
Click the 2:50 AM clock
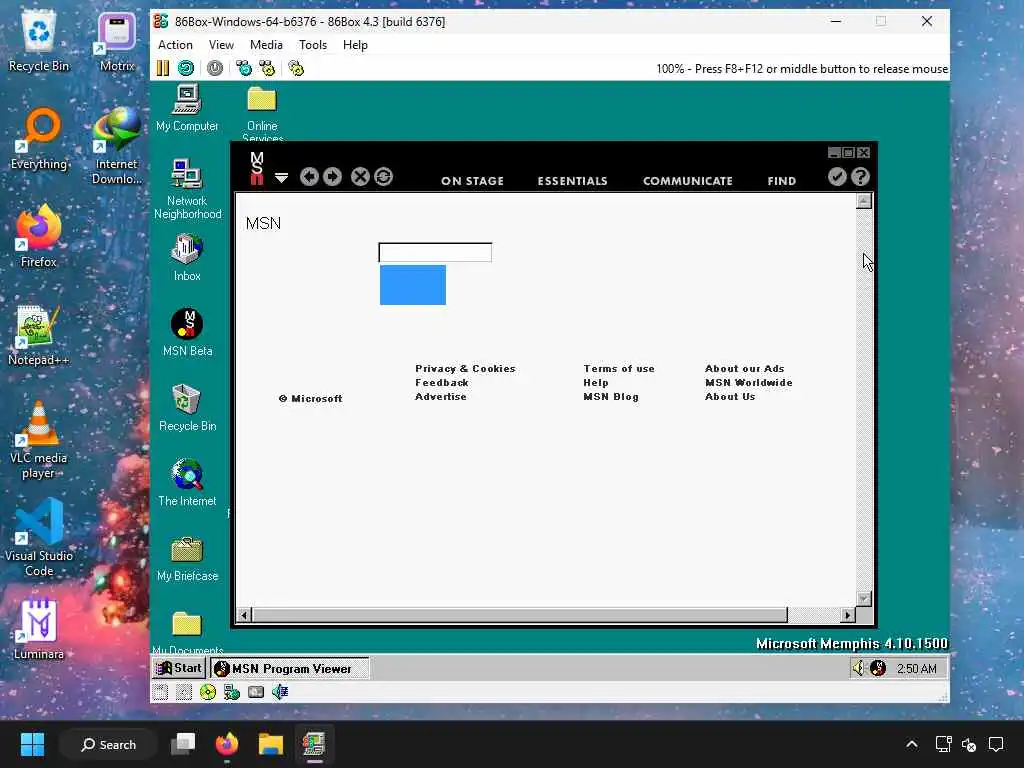[916, 669]
